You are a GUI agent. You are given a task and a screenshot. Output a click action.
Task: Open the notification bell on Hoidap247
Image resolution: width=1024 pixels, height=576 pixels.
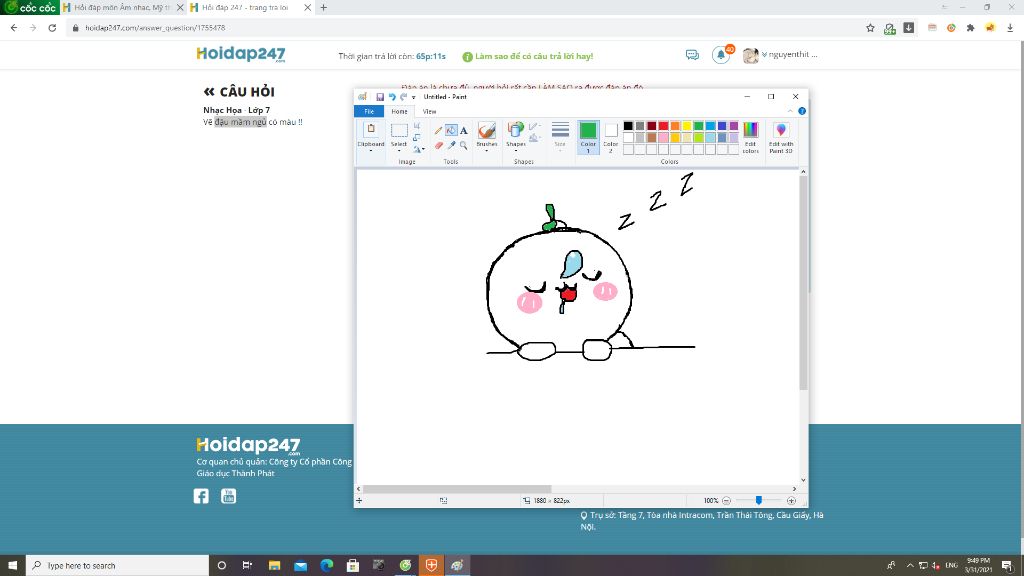tap(721, 55)
